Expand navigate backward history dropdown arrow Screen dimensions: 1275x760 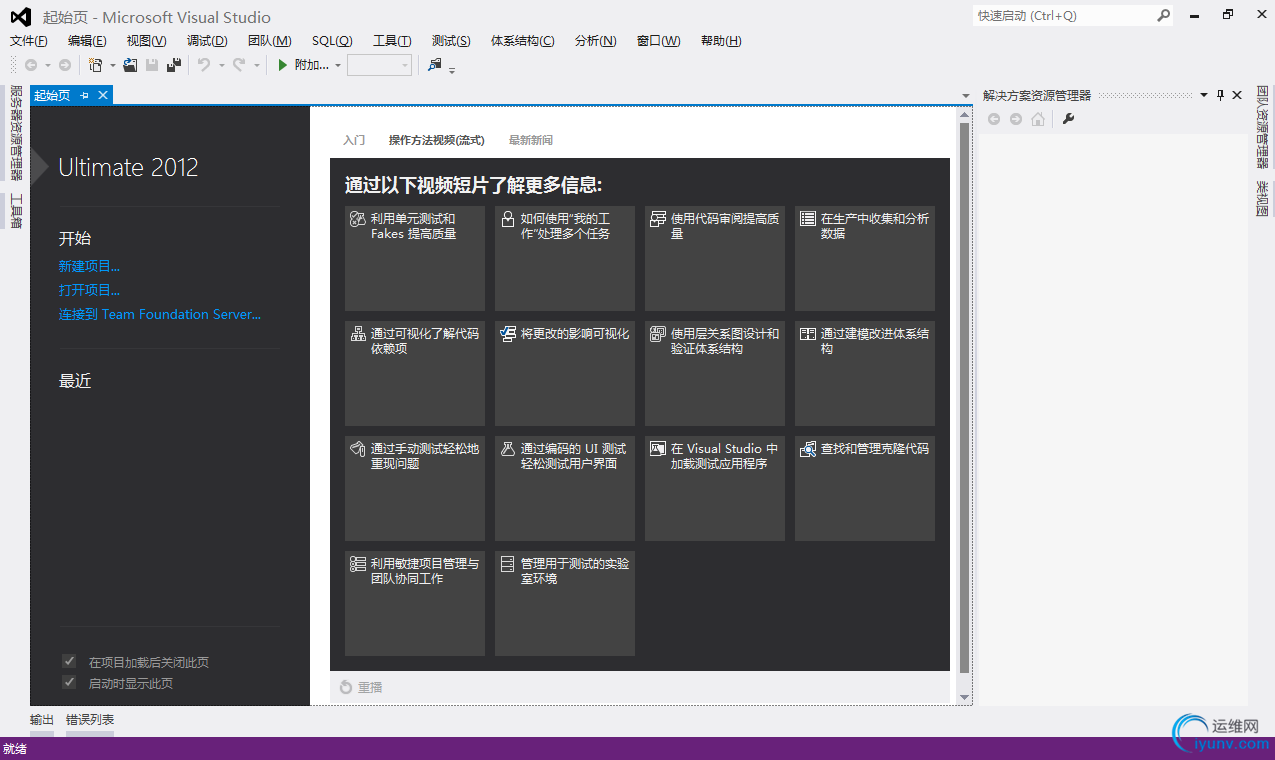(47, 65)
